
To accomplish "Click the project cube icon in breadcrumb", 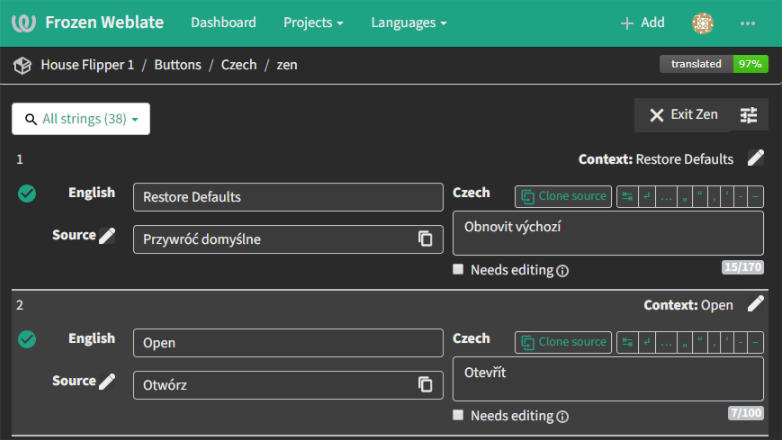I will 22,65.
